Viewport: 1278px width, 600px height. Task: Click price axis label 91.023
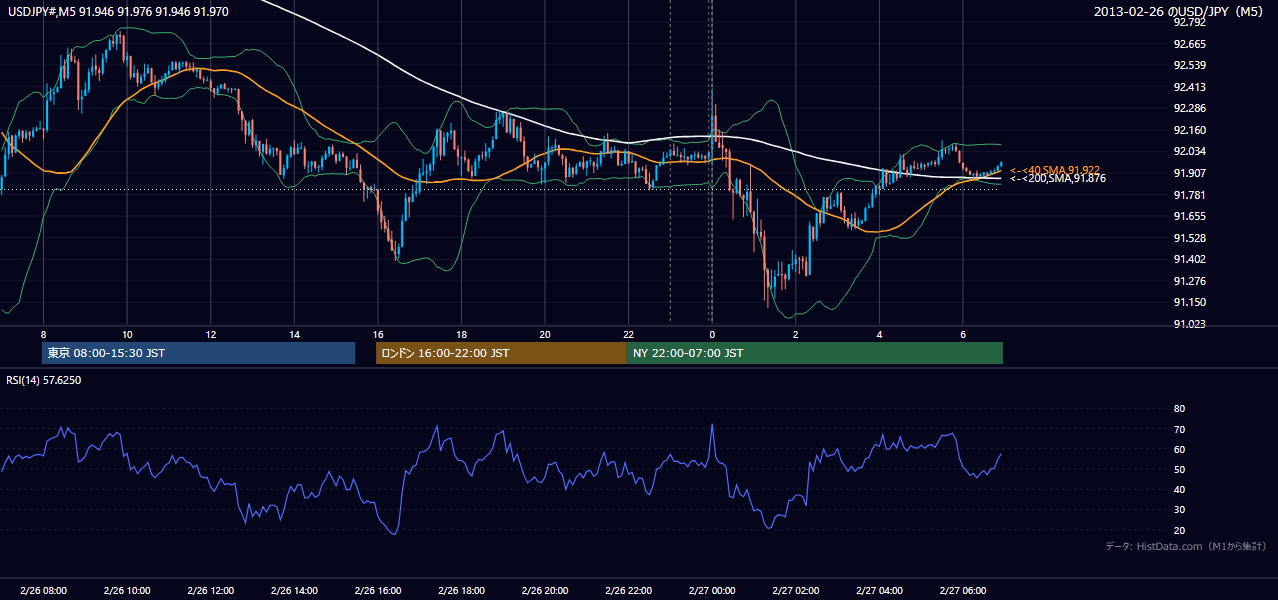pyautogui.click(x=1190, y=324)
